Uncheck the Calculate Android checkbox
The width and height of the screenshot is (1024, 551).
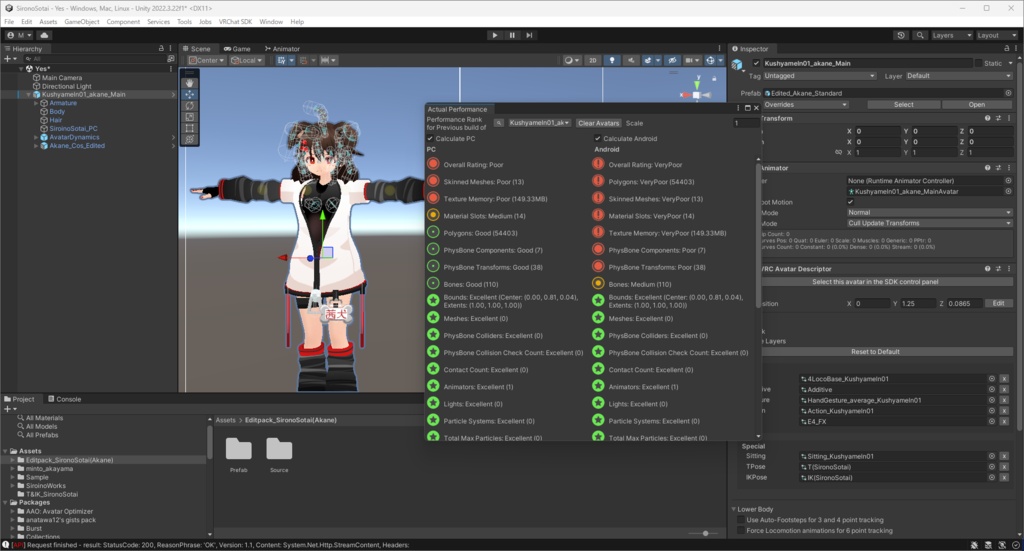[x=598, y=138]
